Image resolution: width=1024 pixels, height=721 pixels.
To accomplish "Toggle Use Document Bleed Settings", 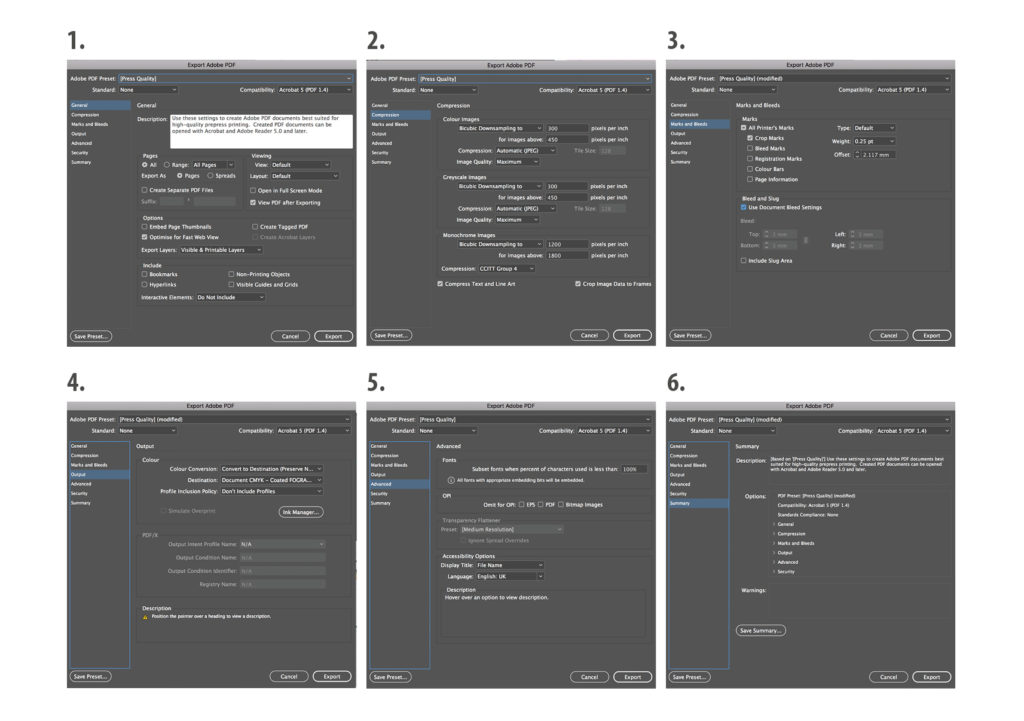I will coord(743,208).
